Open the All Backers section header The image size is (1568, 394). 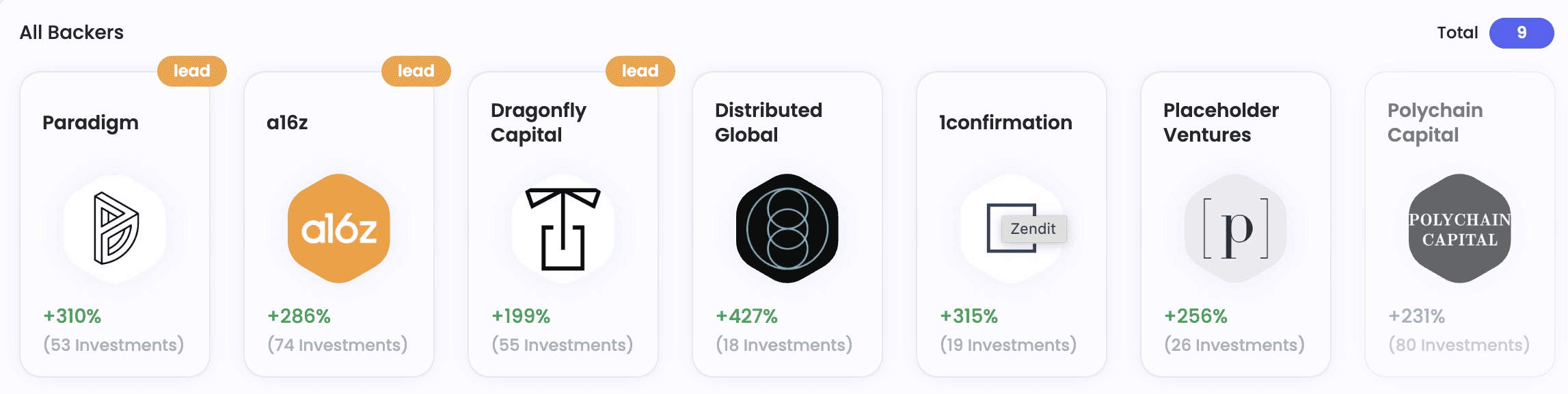point(71,31)
